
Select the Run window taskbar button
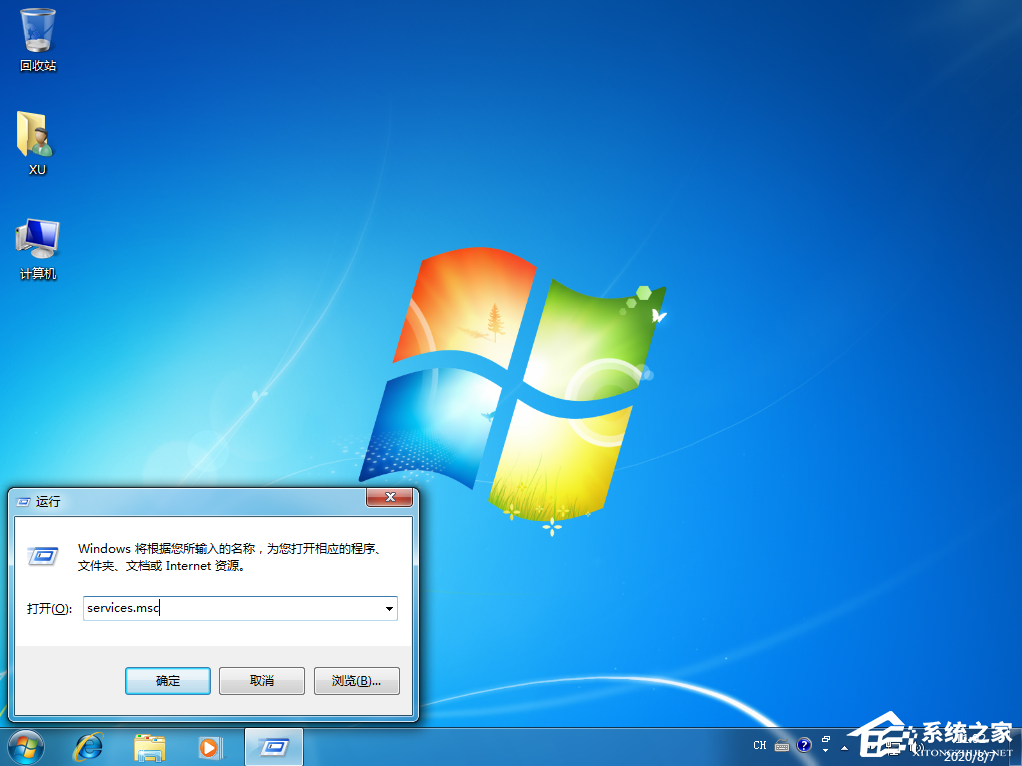[x=273, y=747]
